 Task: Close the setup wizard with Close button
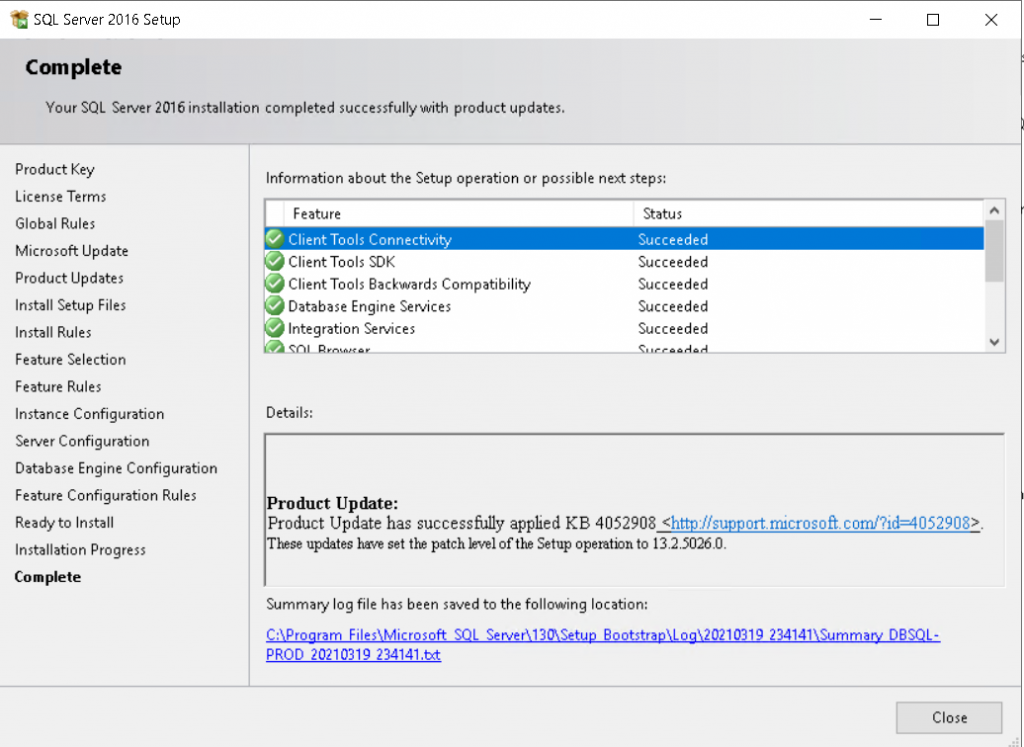click(x=949, y=718)
